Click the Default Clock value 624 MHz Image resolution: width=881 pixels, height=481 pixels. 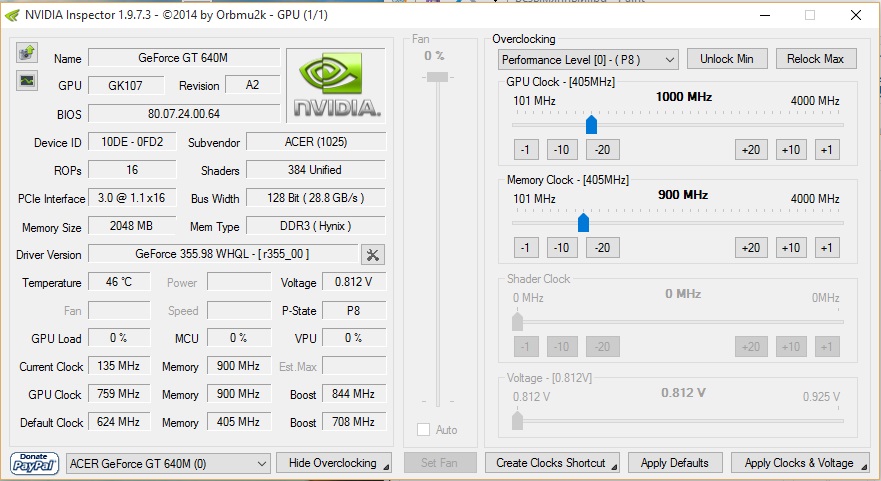point(119,421)
